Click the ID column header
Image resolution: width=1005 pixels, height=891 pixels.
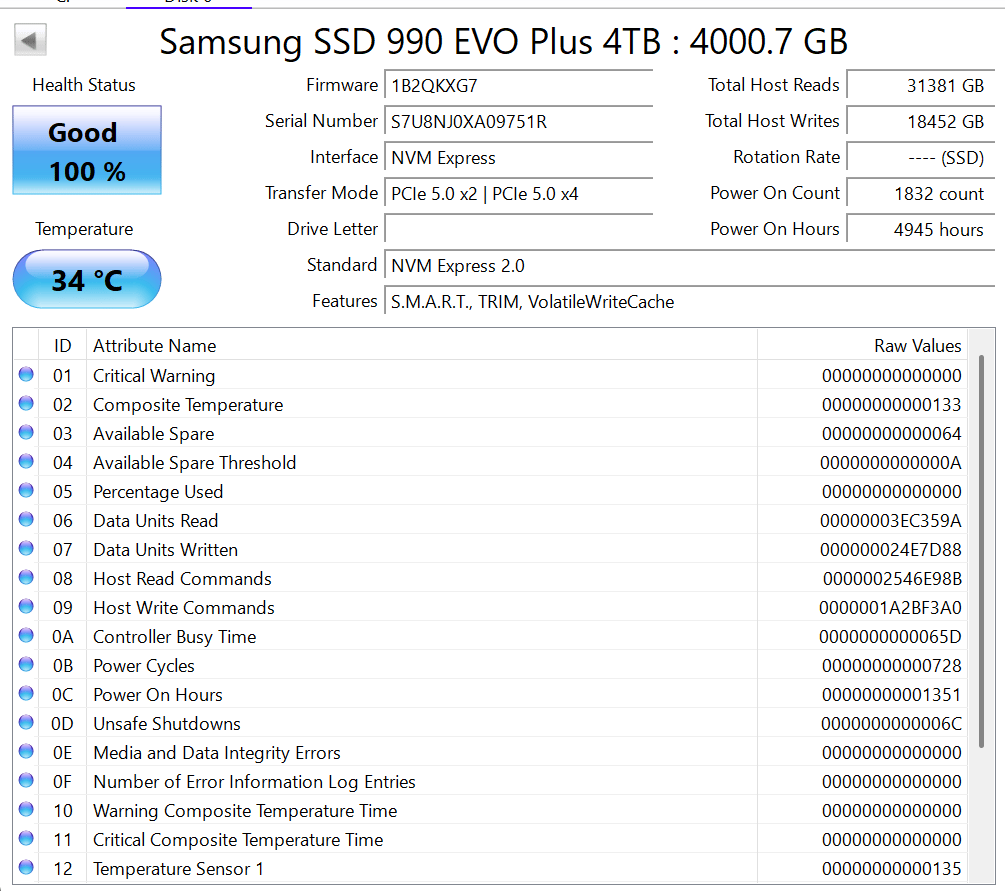pos(62,346)
